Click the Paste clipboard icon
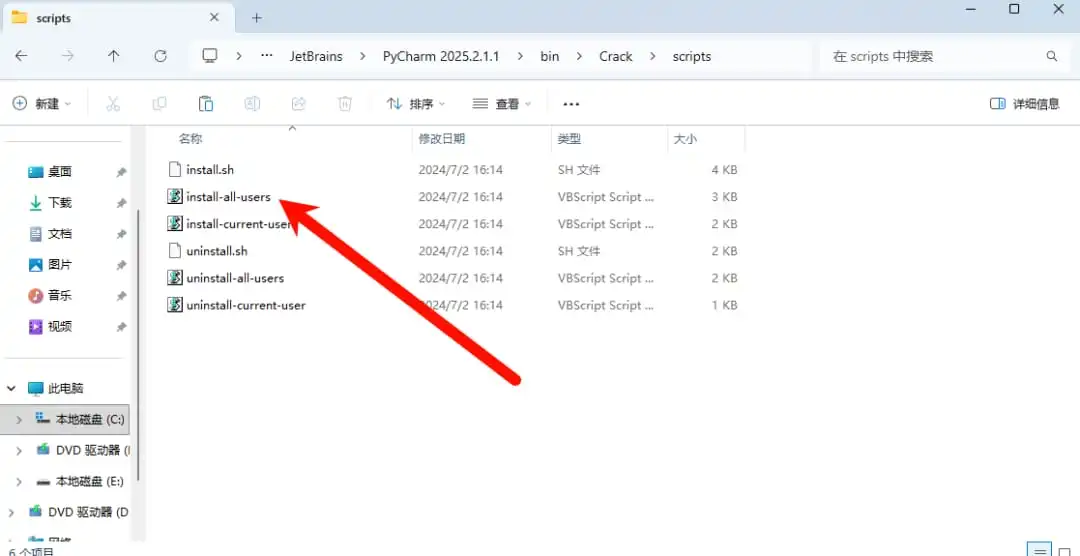This screenshot has width=1080, height=556. [206, 104]
